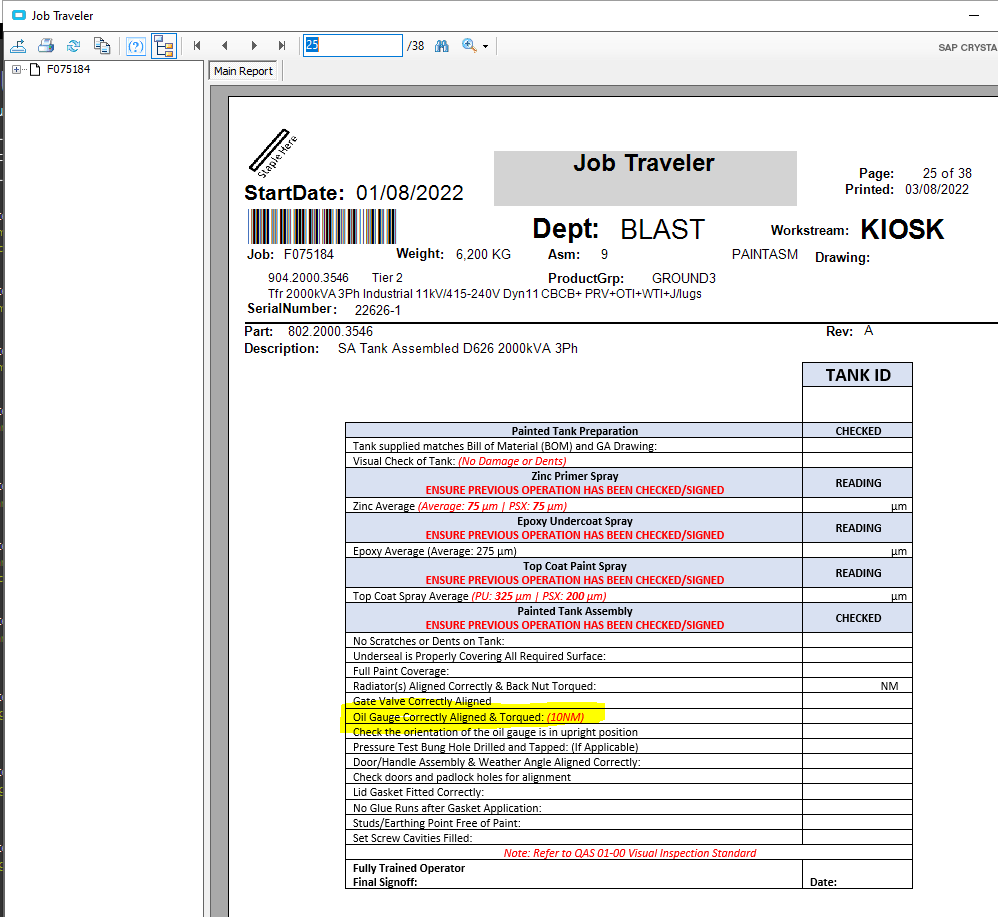The height and width of the screenshot is (917, 998).
Task: Click the QAS 01-00 Visual Inspection note
Action: click(630, 853)
